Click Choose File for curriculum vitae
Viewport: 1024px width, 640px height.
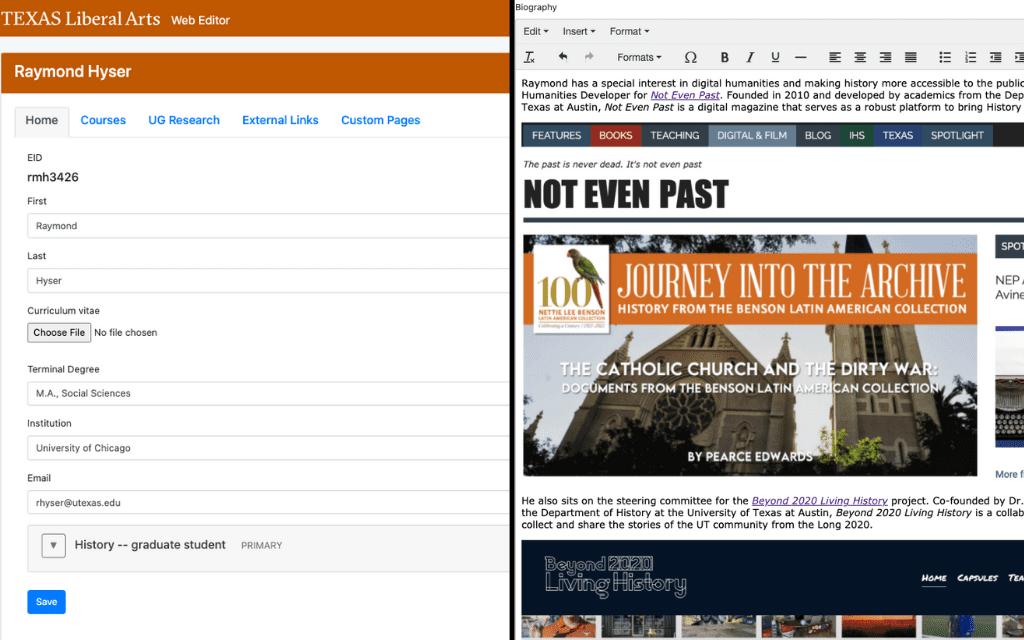click(59, 332)
